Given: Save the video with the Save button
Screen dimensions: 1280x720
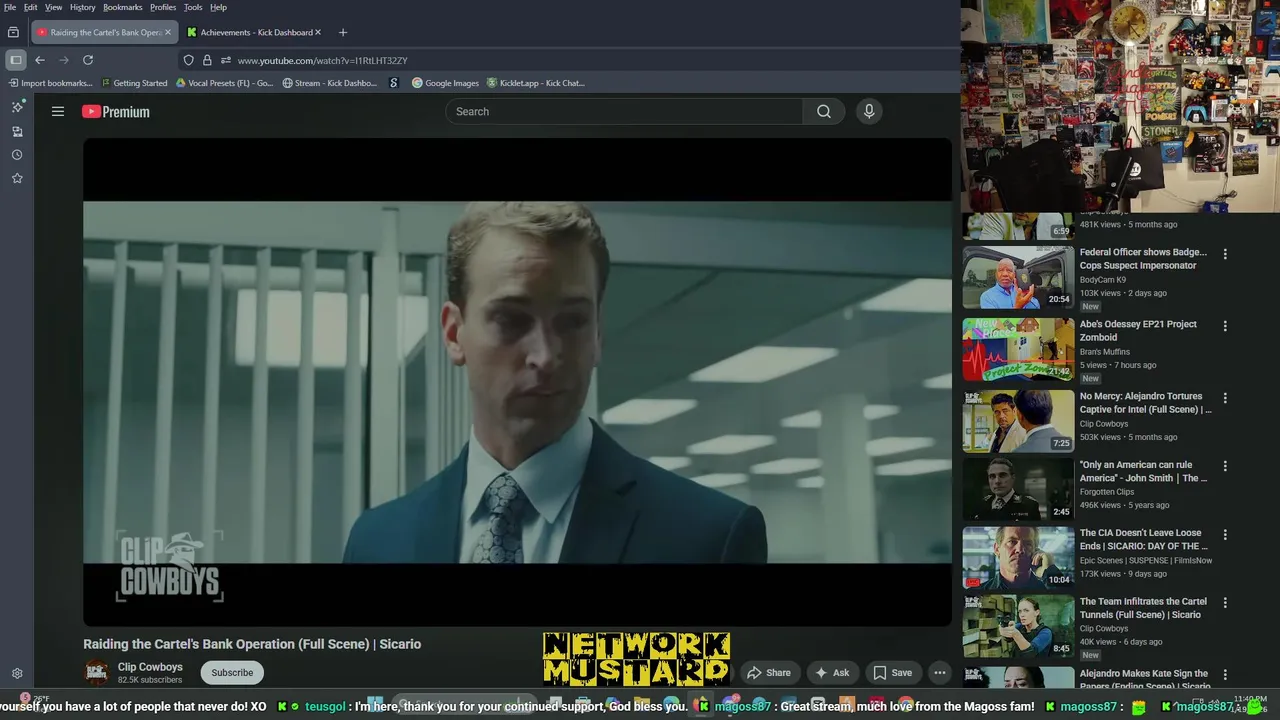Looking at the screenshot, I should pyautogui.click(x=892, y=673).
